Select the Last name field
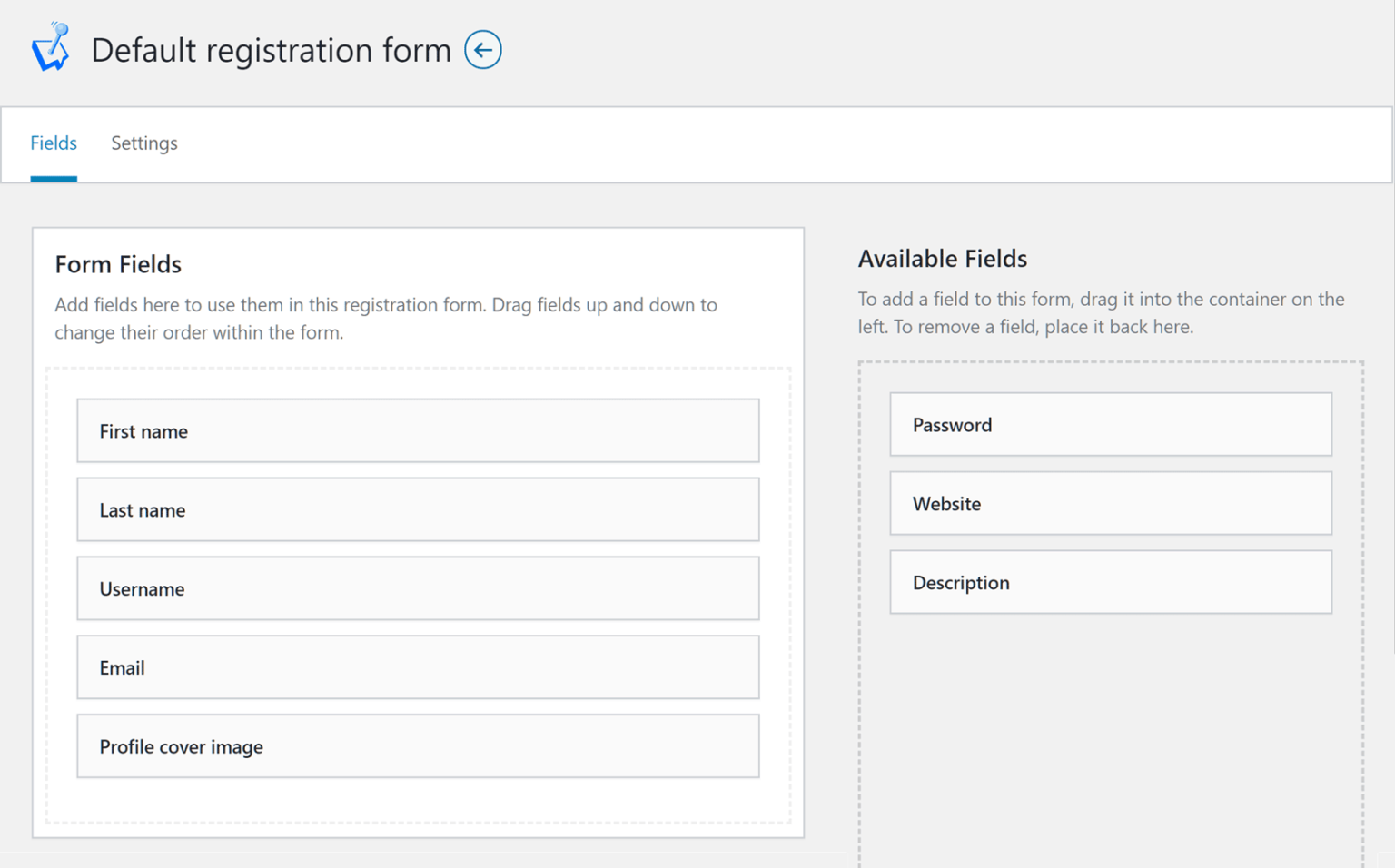The width and height of the screenshot is (1395, 868). 418,509
